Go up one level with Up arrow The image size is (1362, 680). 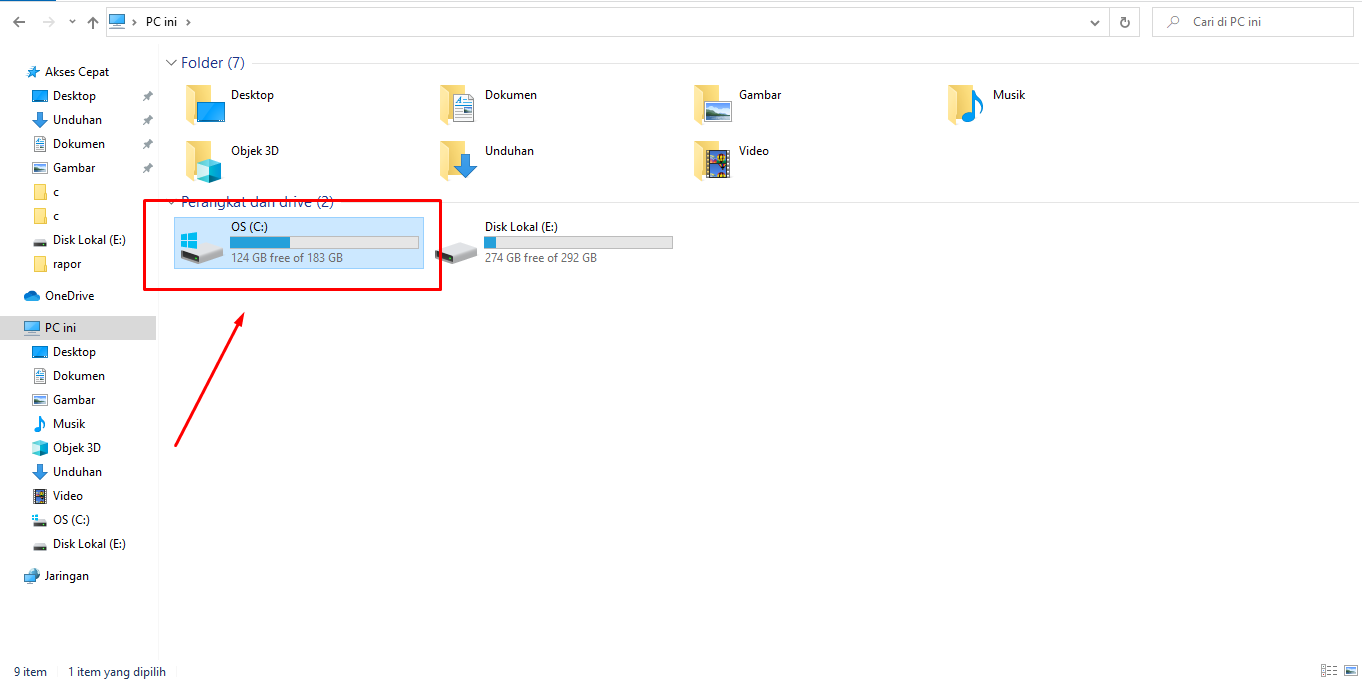93,21
